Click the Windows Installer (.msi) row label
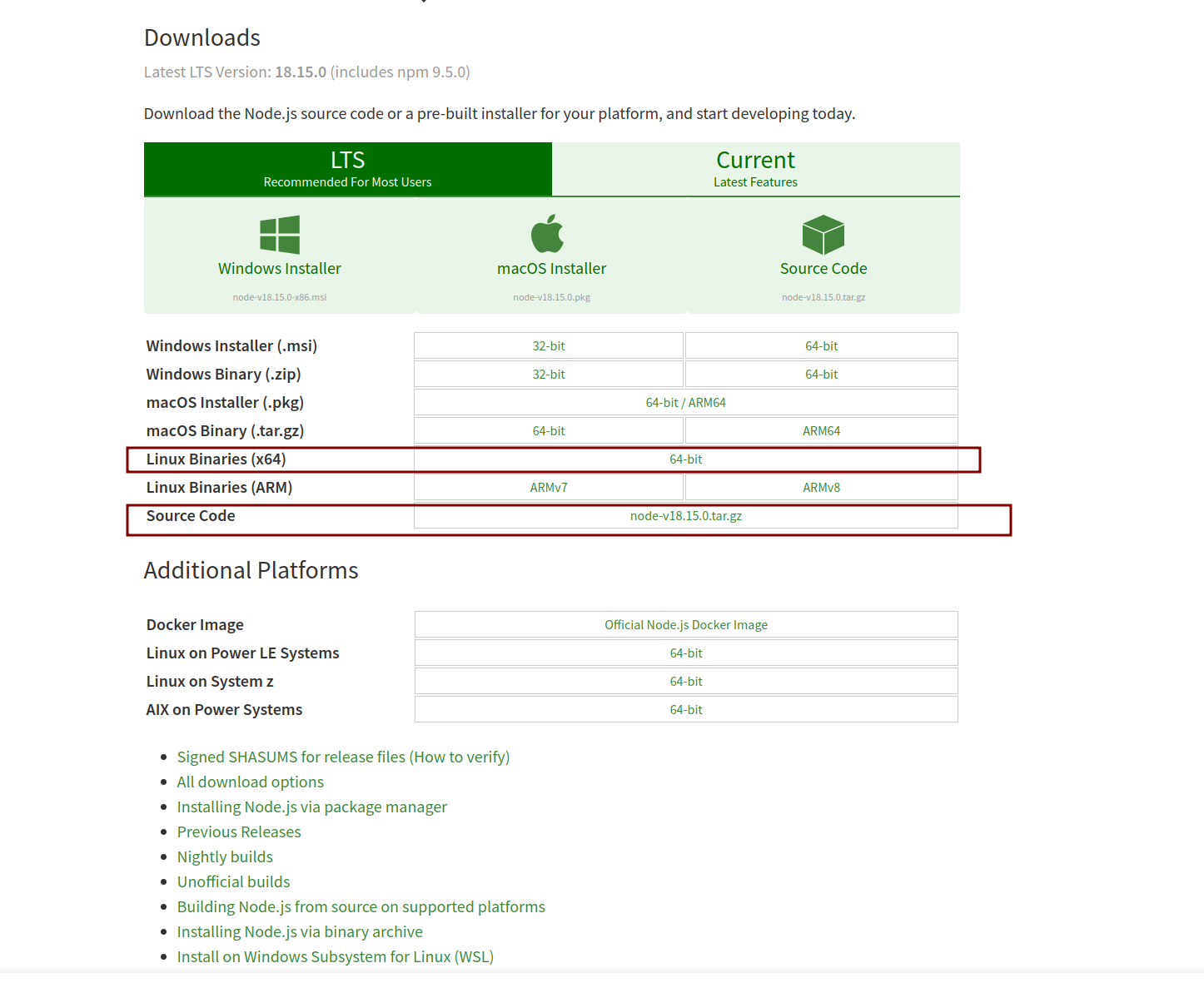Viewport: 1204px width, 983px height. pyautogui.click(x=231, y=345)
